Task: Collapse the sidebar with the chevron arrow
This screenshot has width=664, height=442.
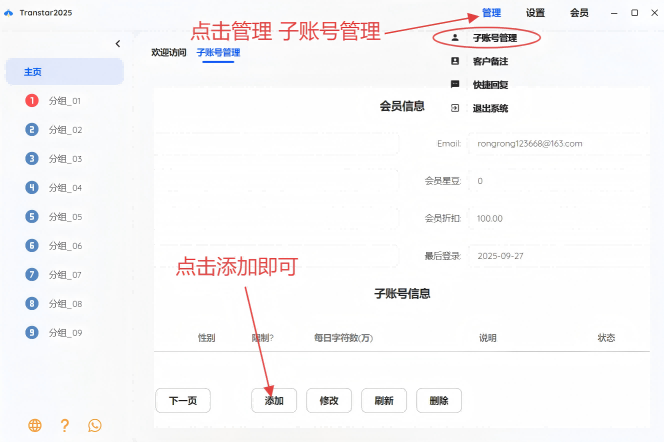Action: (x=118, y=44)
